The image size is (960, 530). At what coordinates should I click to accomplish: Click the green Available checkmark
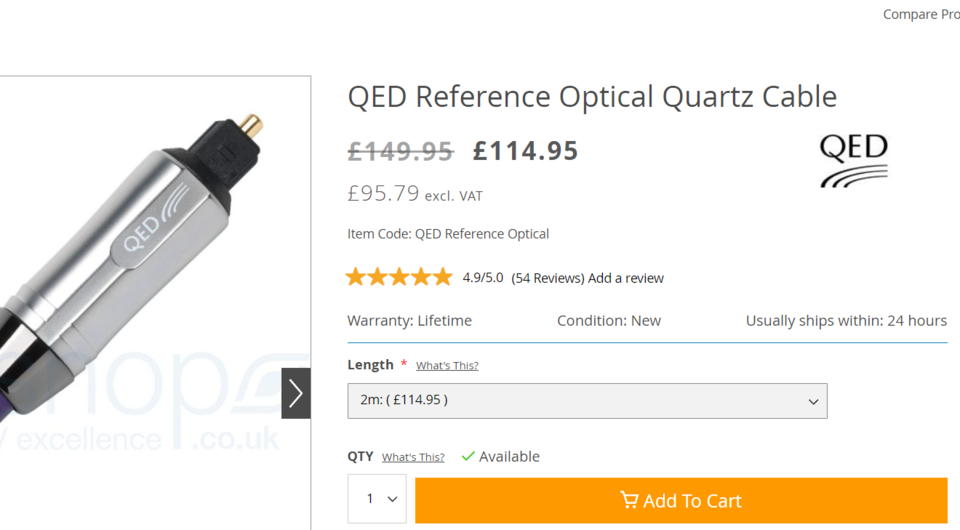pos(468,457)
